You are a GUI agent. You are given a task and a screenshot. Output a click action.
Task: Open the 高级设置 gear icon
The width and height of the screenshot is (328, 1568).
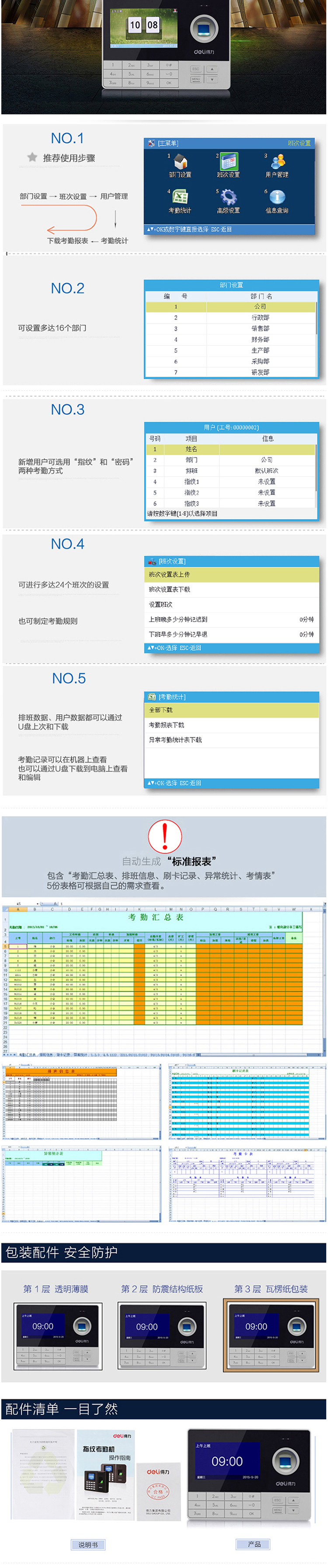228,197
